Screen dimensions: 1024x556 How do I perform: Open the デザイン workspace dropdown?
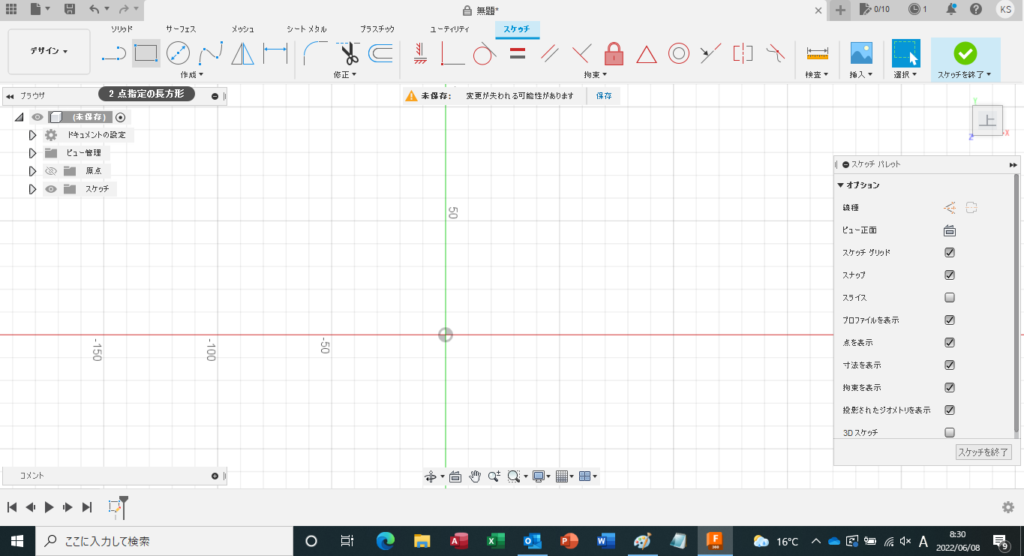click(49, 51)
